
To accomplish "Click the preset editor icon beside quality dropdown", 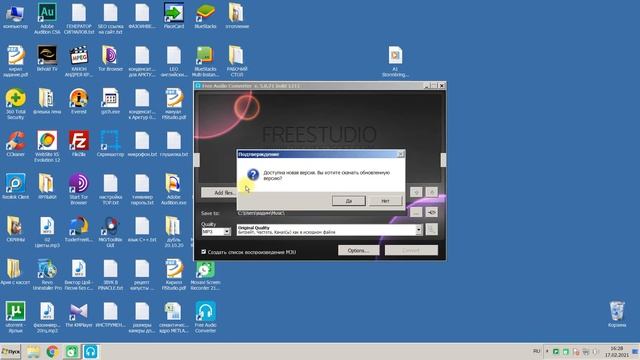I will point(432,229).
